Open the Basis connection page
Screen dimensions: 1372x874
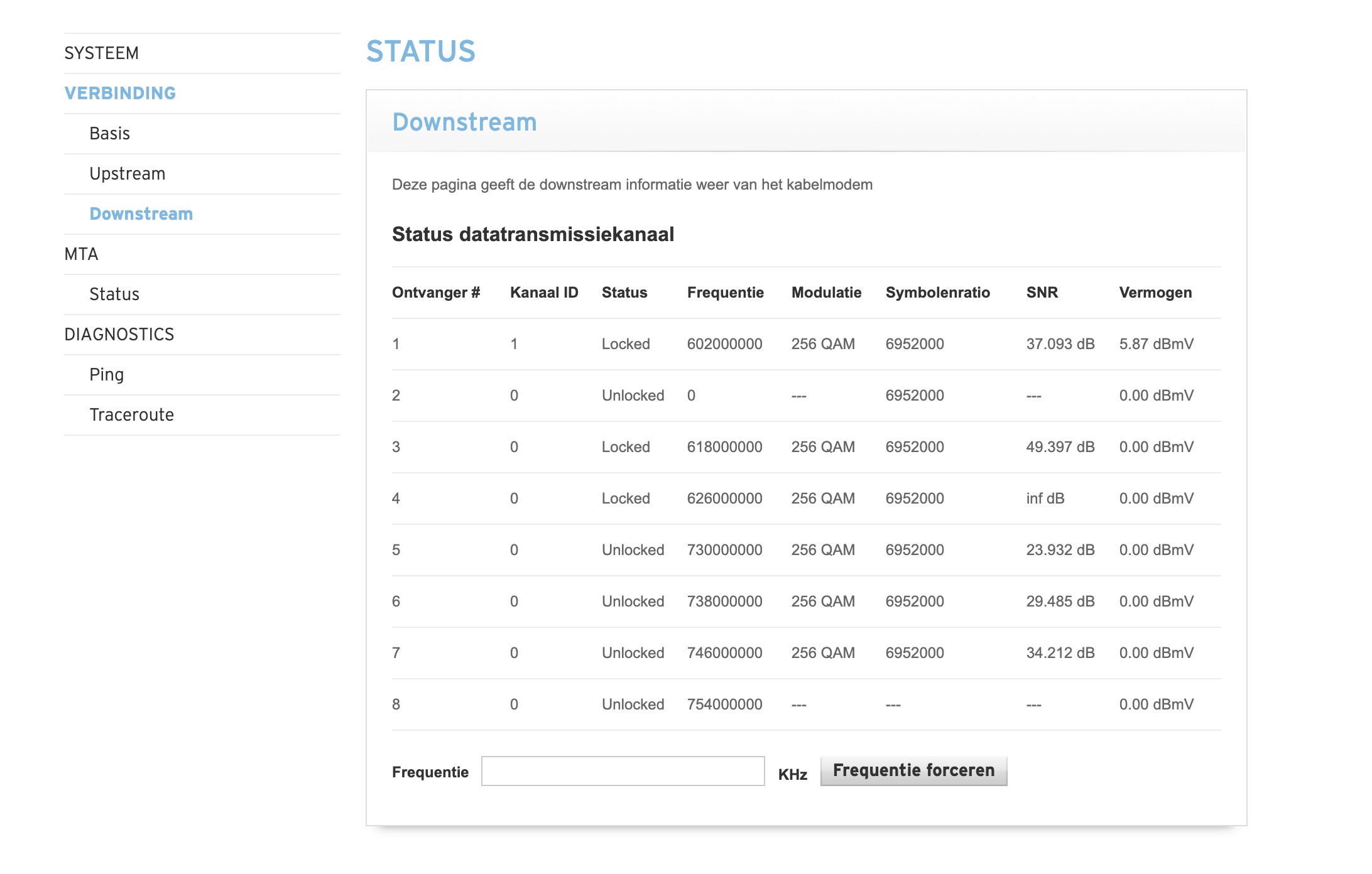pos(109,134)
